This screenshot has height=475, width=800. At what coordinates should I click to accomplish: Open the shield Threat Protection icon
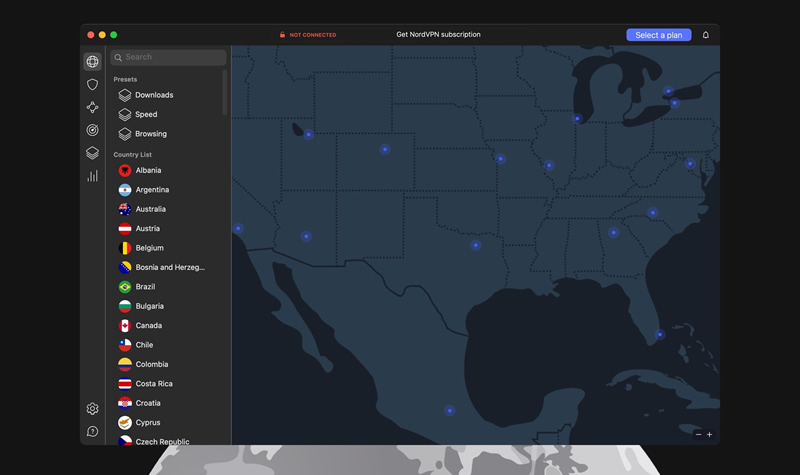coord(92,84)
